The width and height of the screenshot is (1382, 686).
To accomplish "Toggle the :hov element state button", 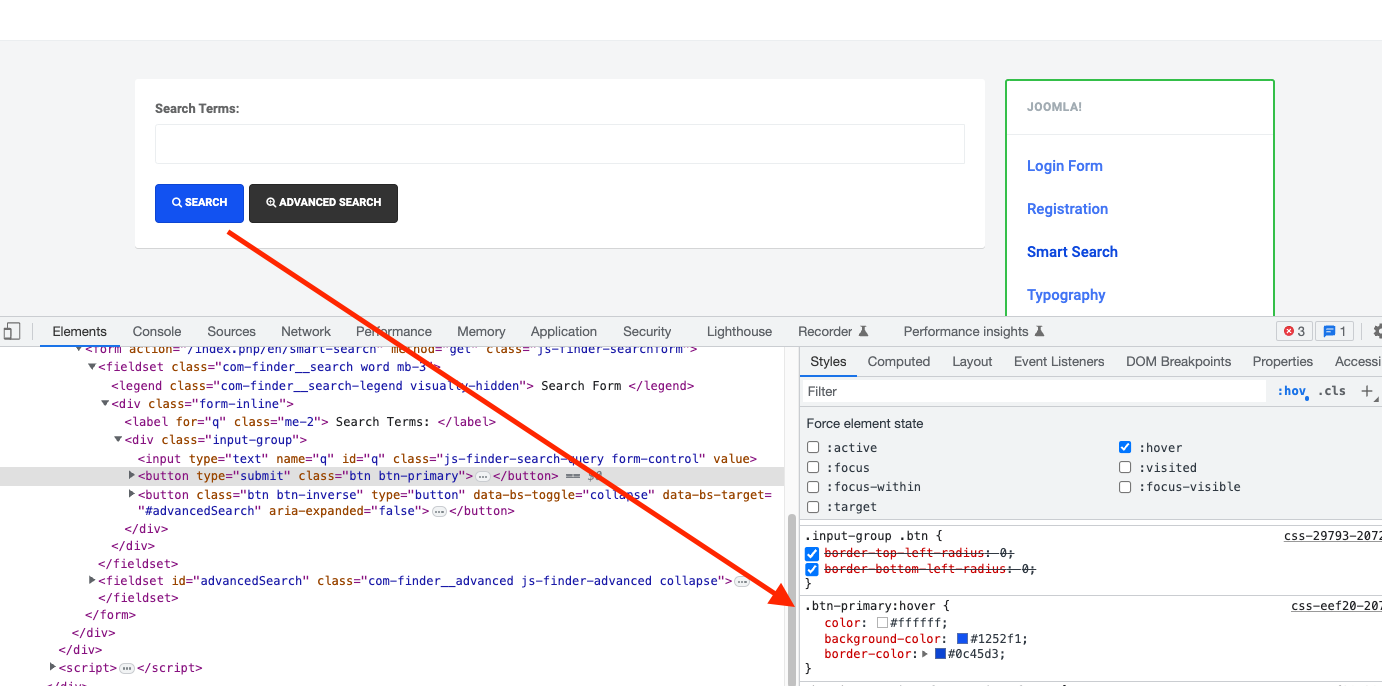I will pyautogui.click(x=1291, y=391).
